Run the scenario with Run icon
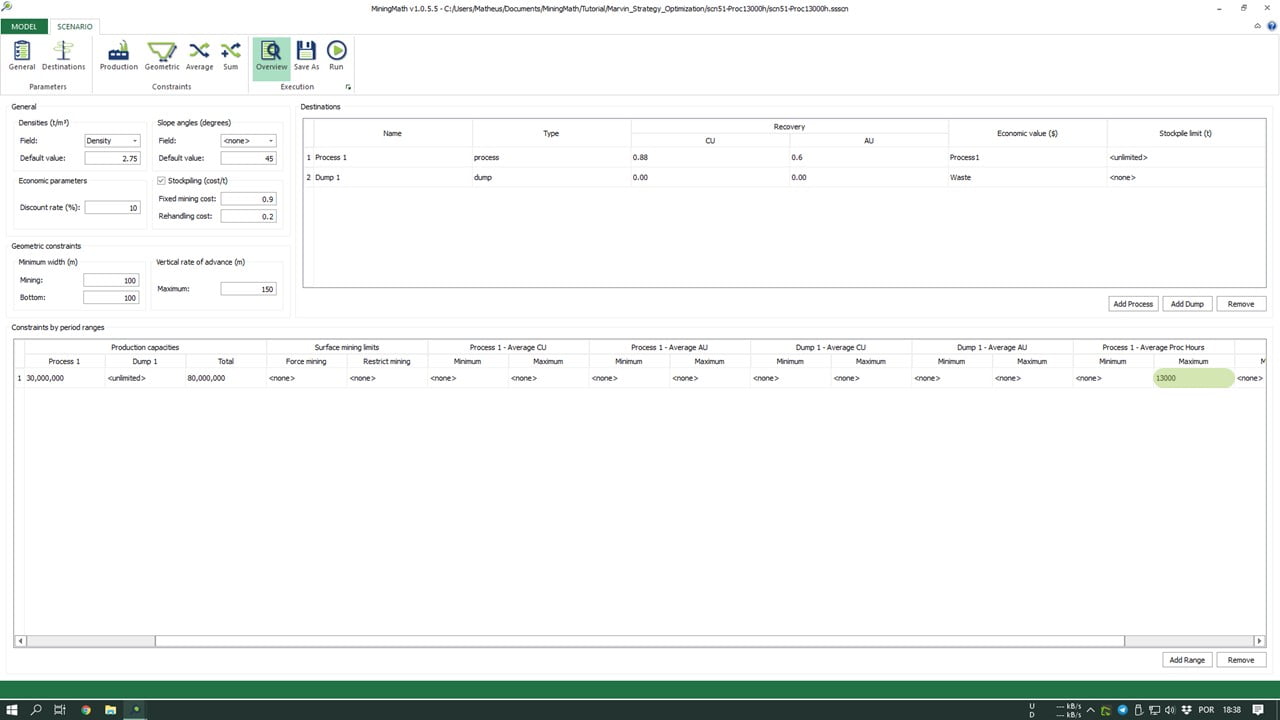1280x720 pixels. click(336, 55)
